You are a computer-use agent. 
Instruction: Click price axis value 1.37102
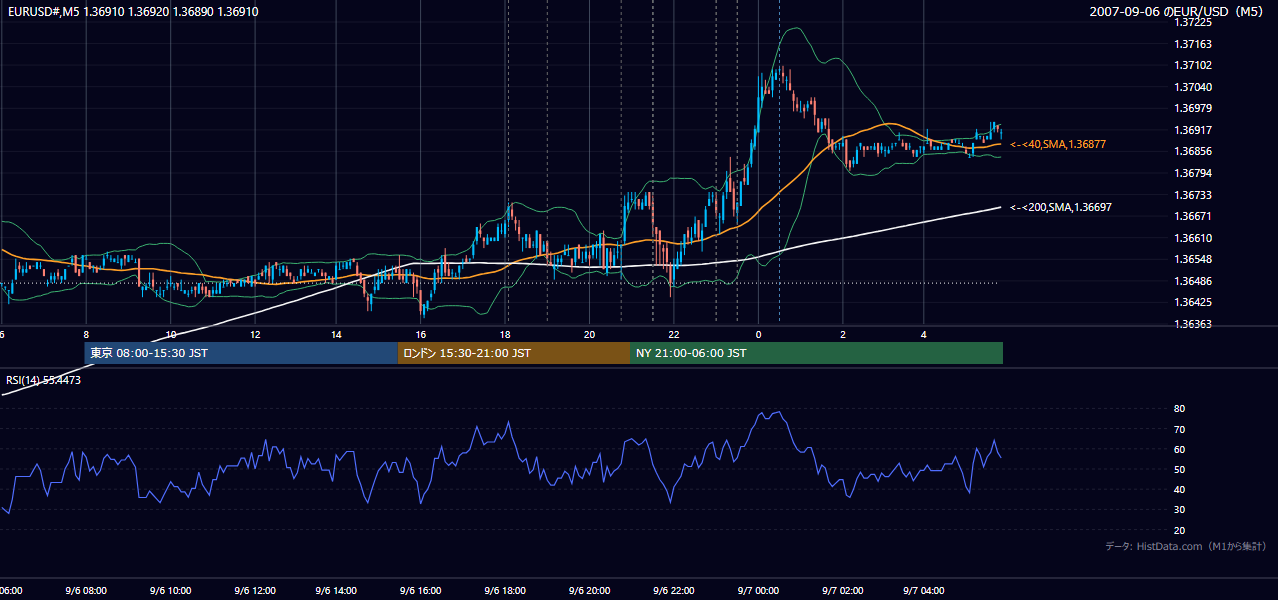[1193, 65]
